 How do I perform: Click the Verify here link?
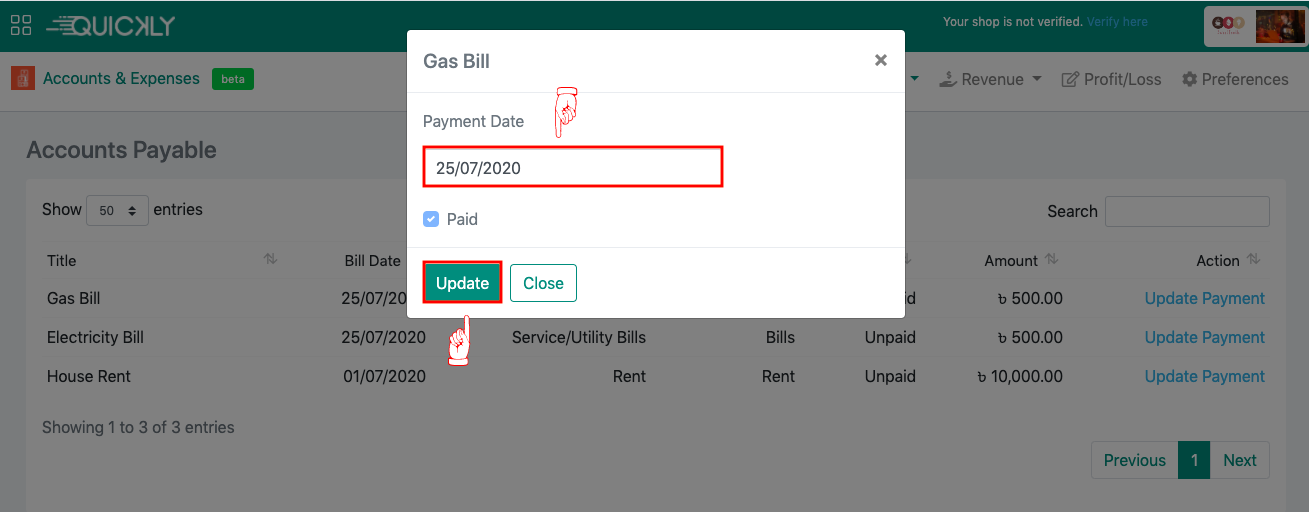[x=1117, y=21]
